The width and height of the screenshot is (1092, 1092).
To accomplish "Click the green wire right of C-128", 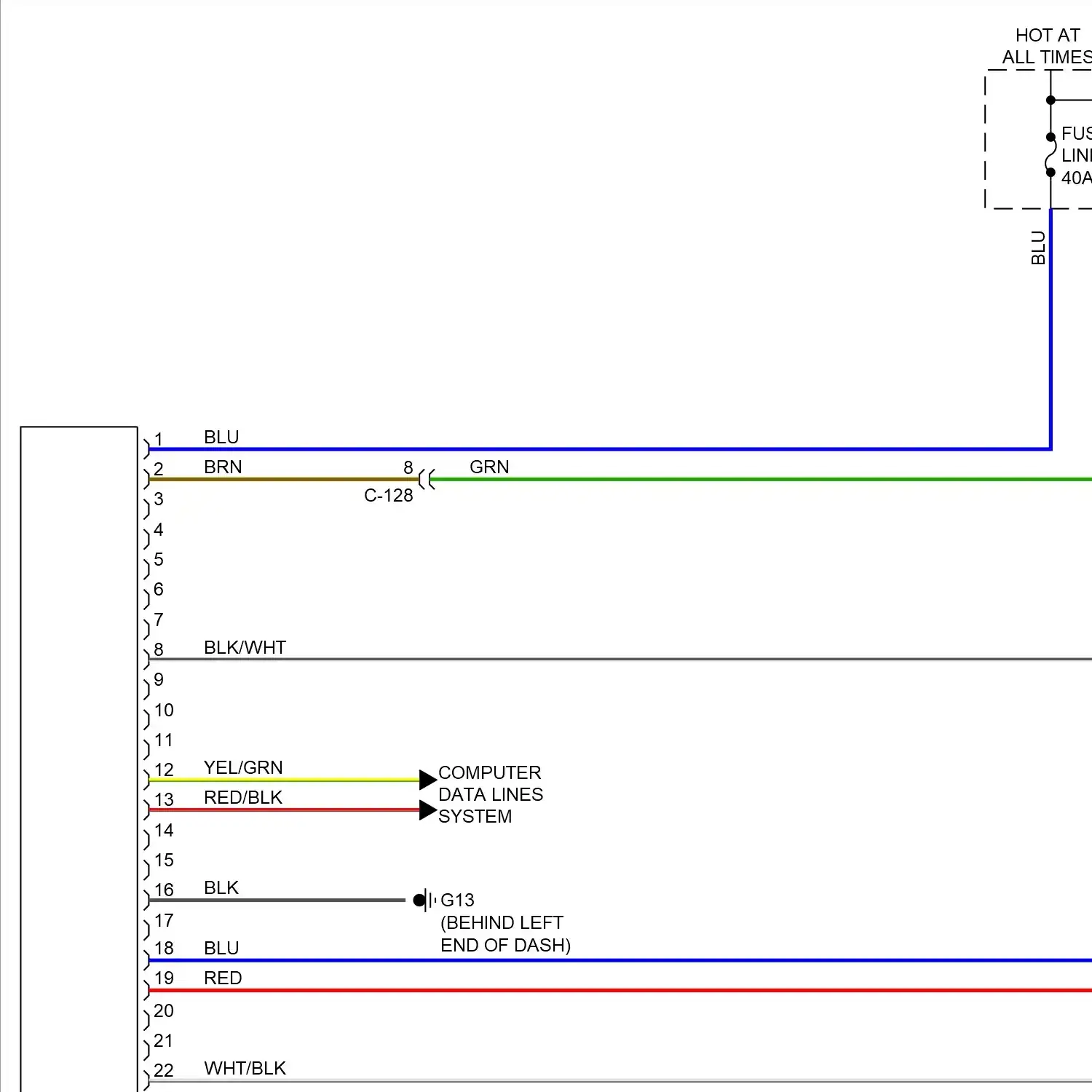I will coord(761,479).
